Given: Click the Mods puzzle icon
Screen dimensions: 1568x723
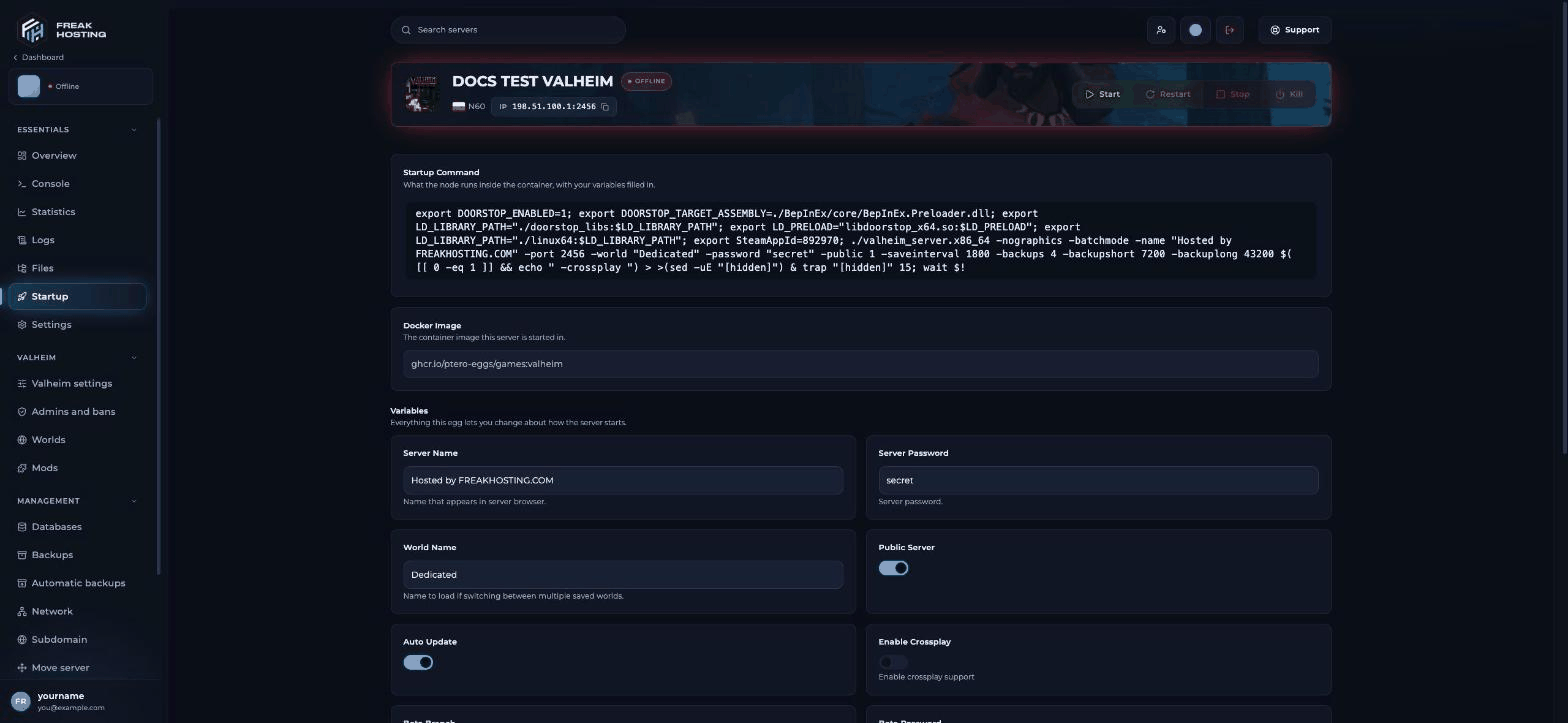Looking at the screenshot, I should coord(22,468).
